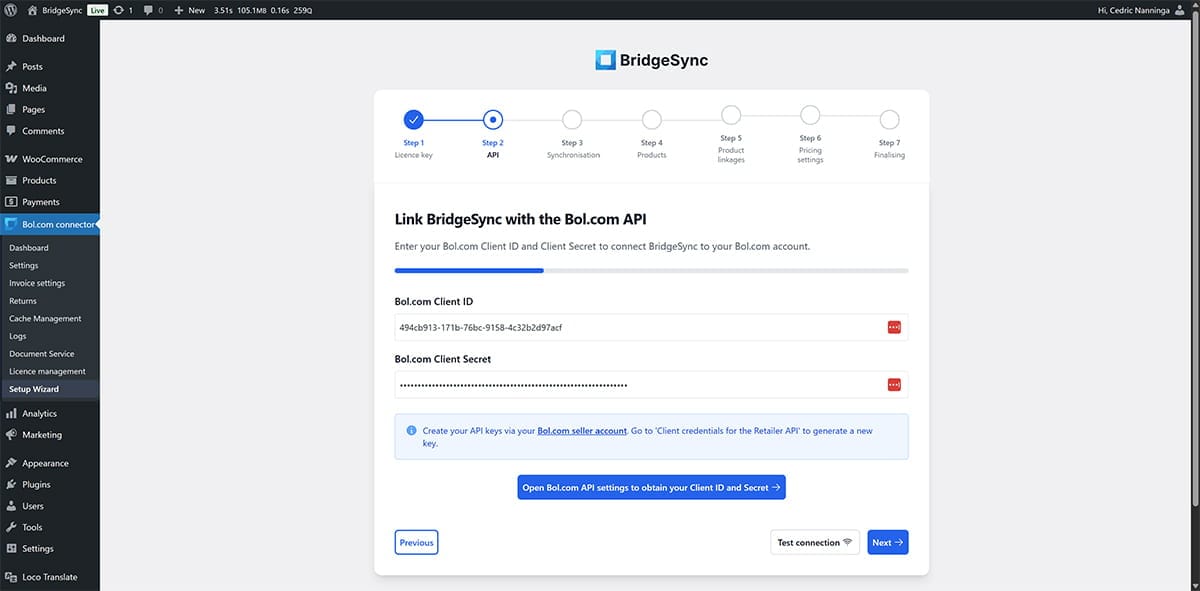Click the password manager icon beside Client Secret field
The image size is (1200, 591).
coord(893,383)
